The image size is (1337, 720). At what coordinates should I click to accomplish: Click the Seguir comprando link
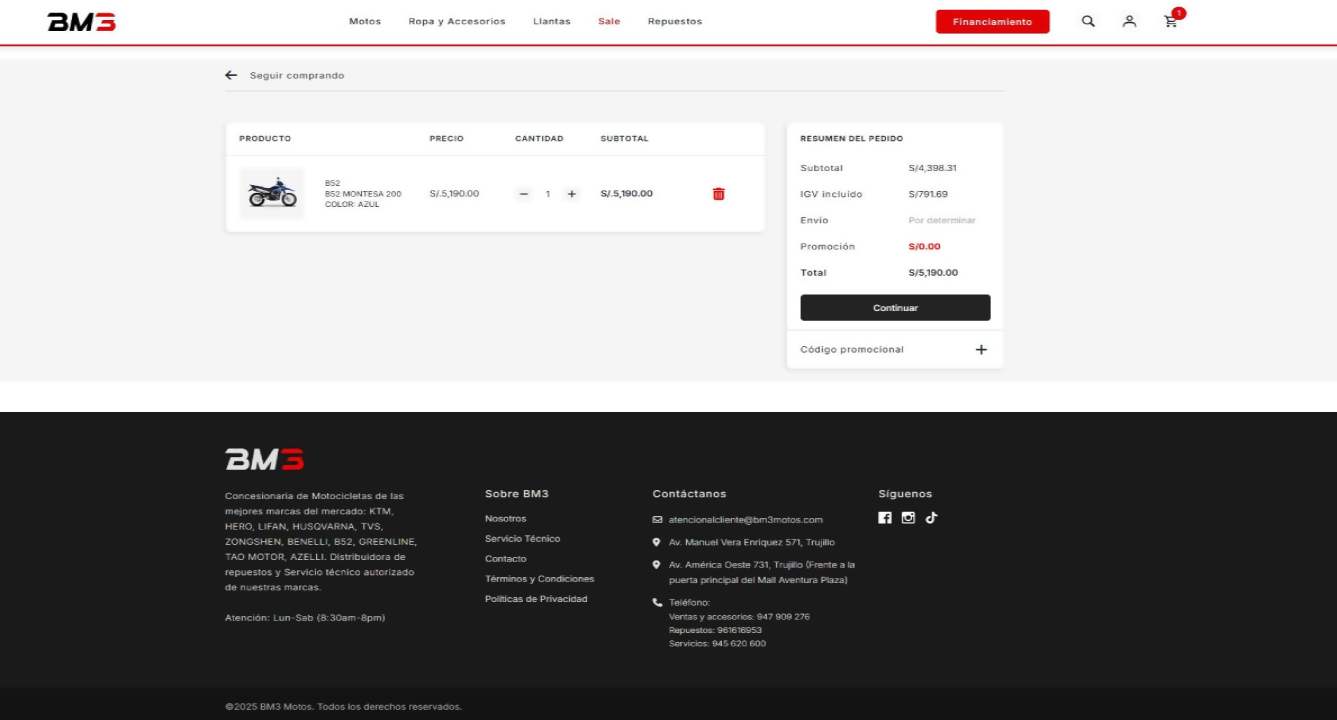point(297,75)
